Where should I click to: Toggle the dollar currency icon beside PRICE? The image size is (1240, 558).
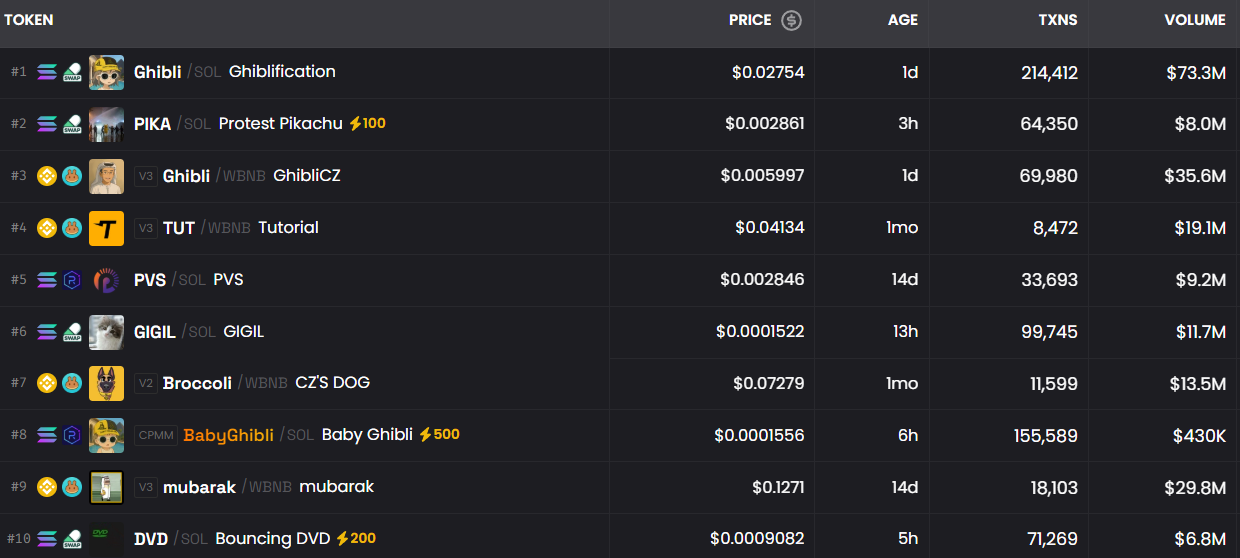791,20
